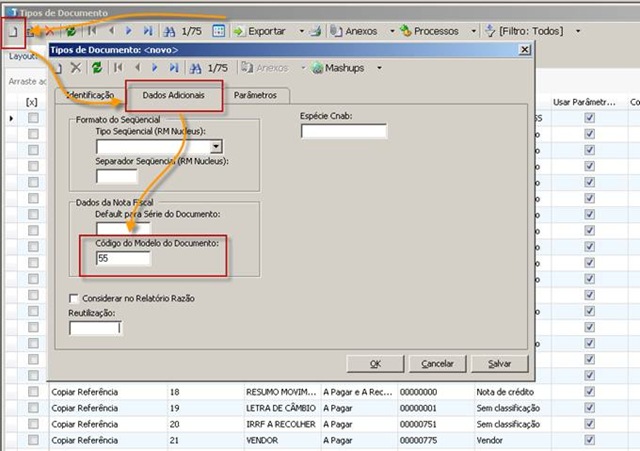Click the OK button

coord(376,364)
